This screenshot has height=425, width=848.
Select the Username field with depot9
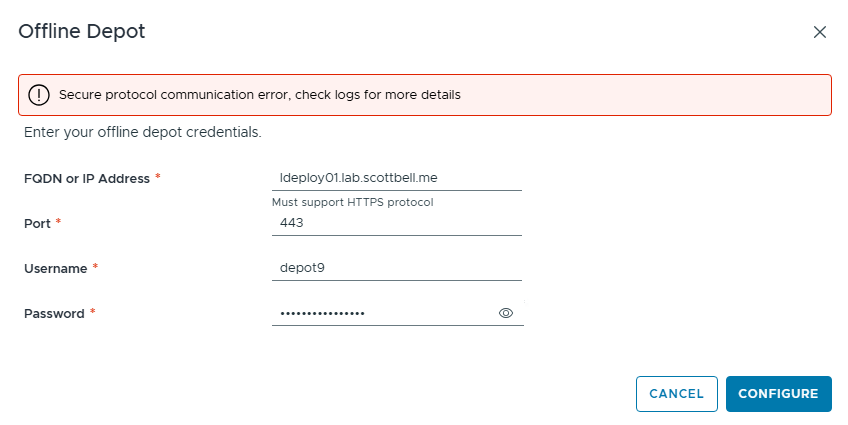[396, 268]
